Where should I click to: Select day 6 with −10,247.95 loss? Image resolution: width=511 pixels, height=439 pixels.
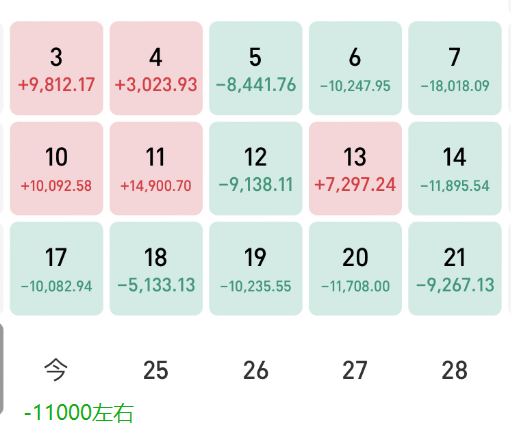tap(355, 68)
